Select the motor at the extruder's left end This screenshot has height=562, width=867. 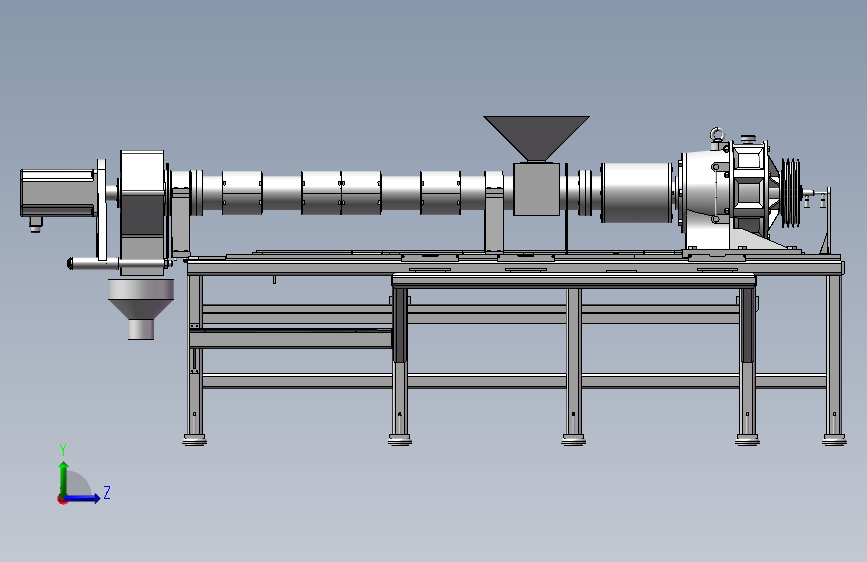[x=58, y=194]
